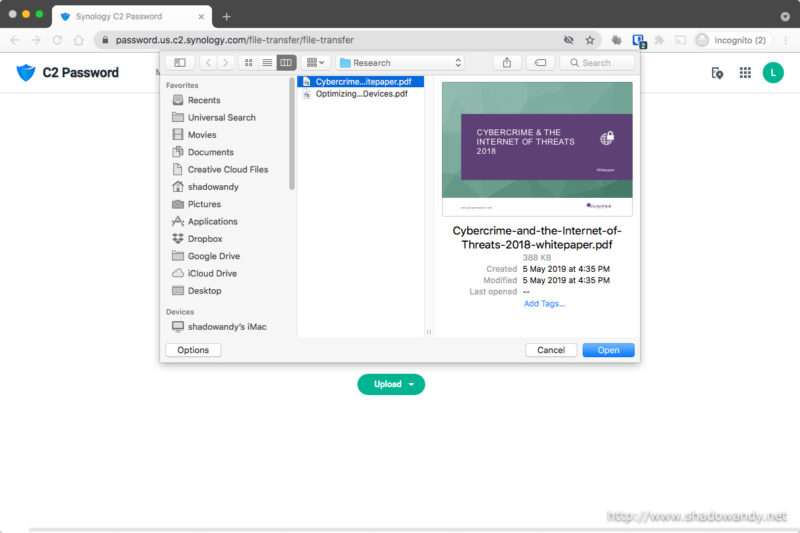Click the Open button
Image resolution: width=800 pixels, height=533 pixels.
pyautogui.click(x=608, y=350)
